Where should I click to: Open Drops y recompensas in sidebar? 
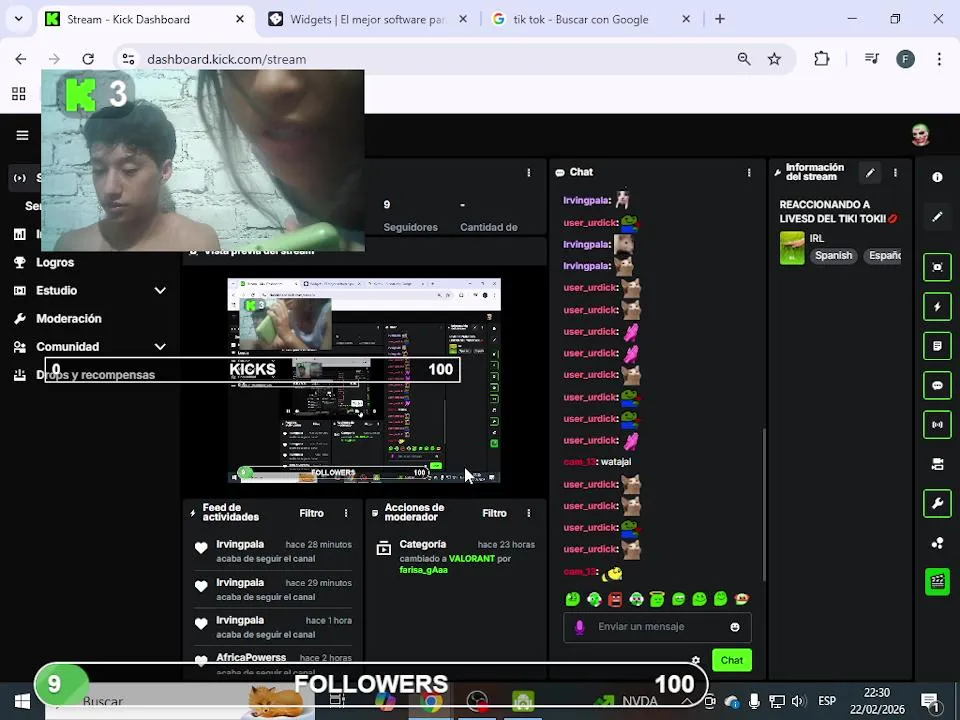point(95,375)
